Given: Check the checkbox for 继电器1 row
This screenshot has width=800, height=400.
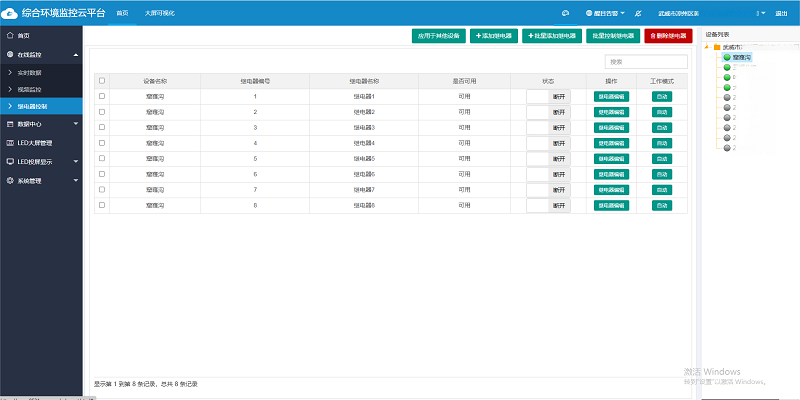Looking at the screenshot, I should [102, 96].
